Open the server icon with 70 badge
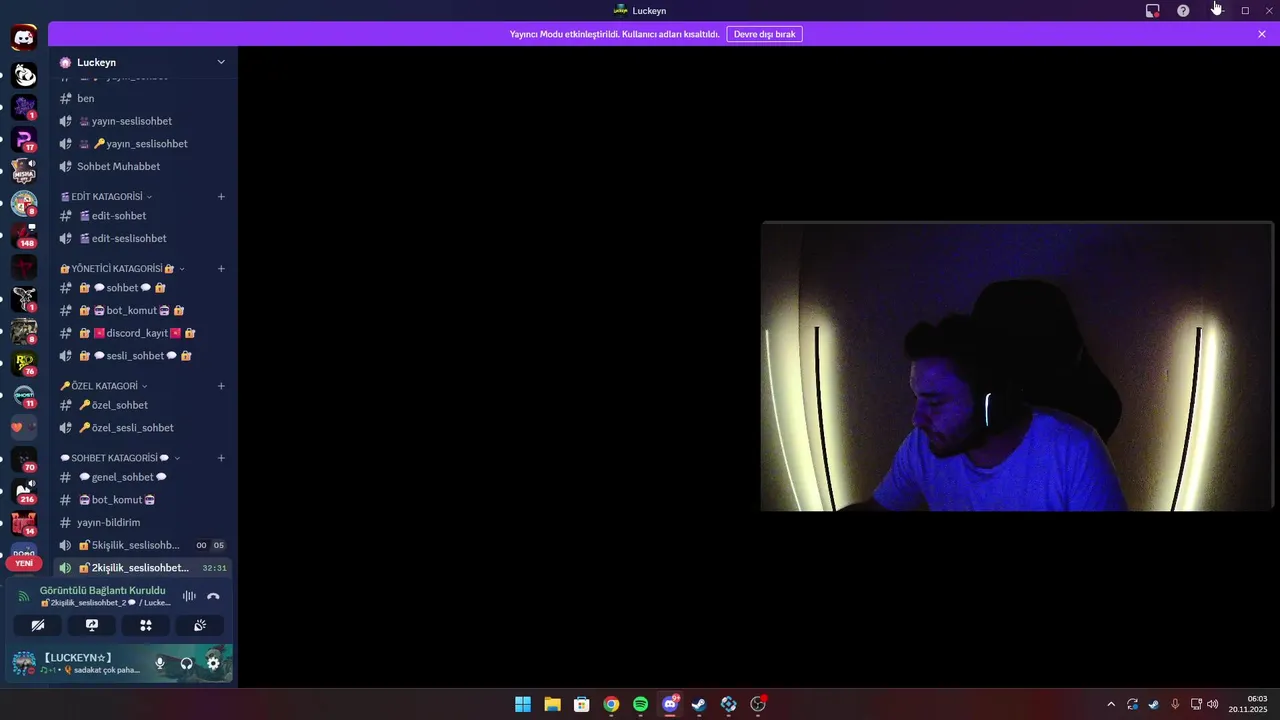The image size is (1280, 720). click(24, 459)
